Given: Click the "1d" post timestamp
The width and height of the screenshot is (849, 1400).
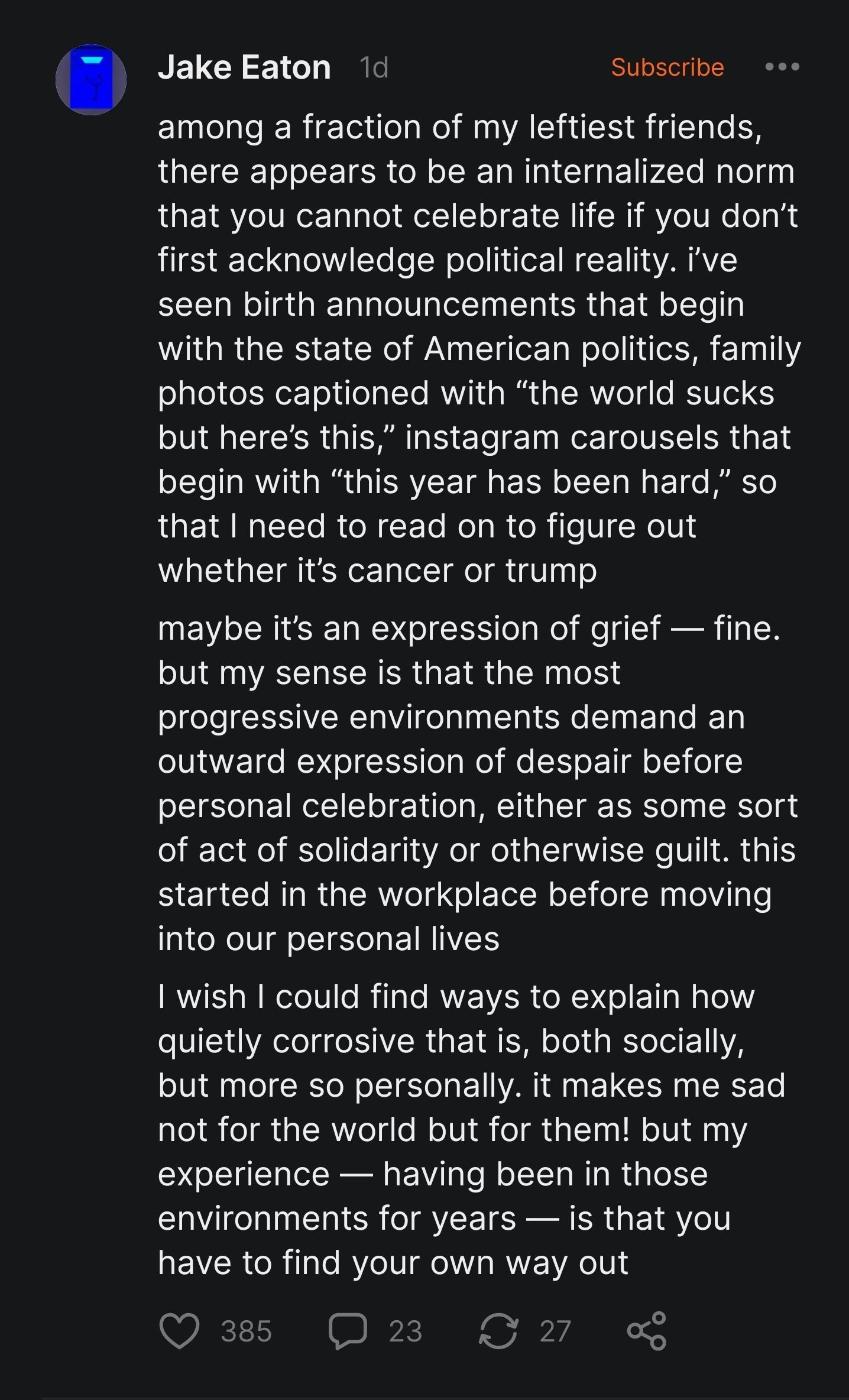Looking at the screenshot, I should [374, 68].
